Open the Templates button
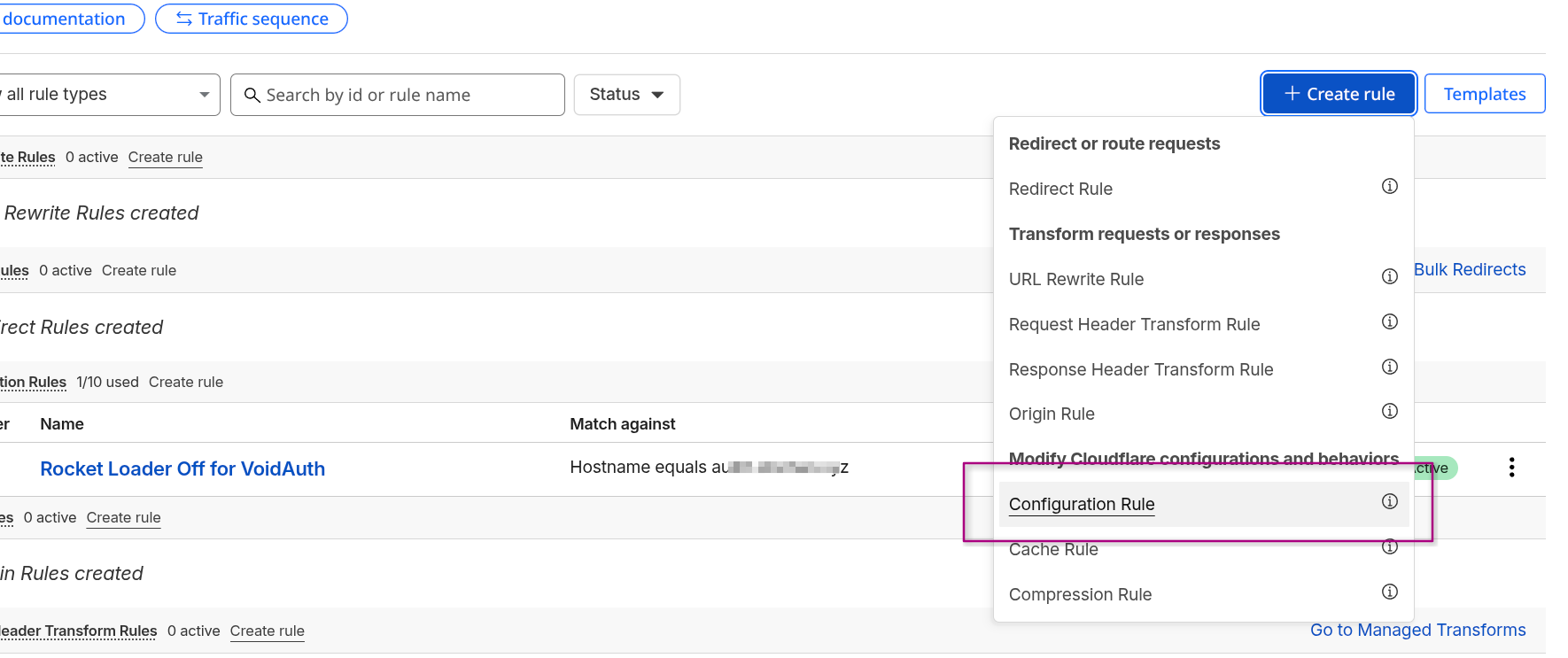 pyautogui.click(x=1484, y=94)
